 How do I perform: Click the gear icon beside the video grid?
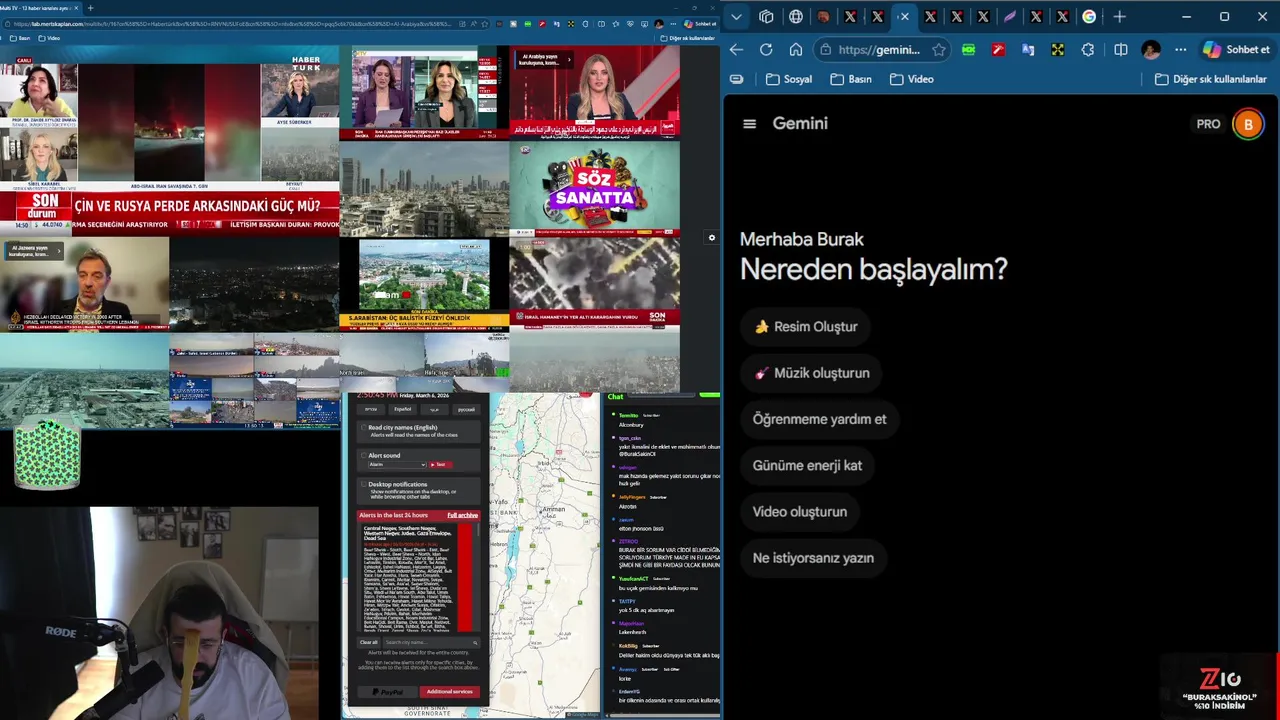click(711, 238)
